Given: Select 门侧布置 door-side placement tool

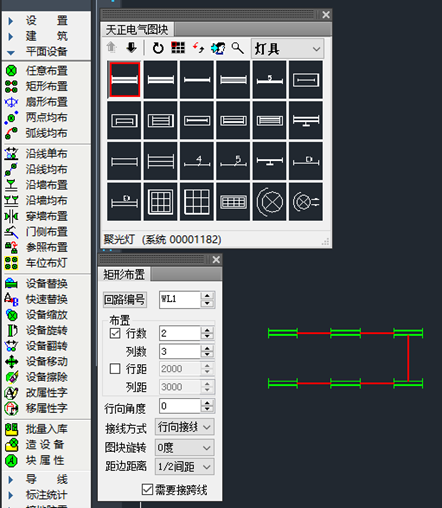Looking at the screenshot, I should pyautogui.click(x=37, y=232).
